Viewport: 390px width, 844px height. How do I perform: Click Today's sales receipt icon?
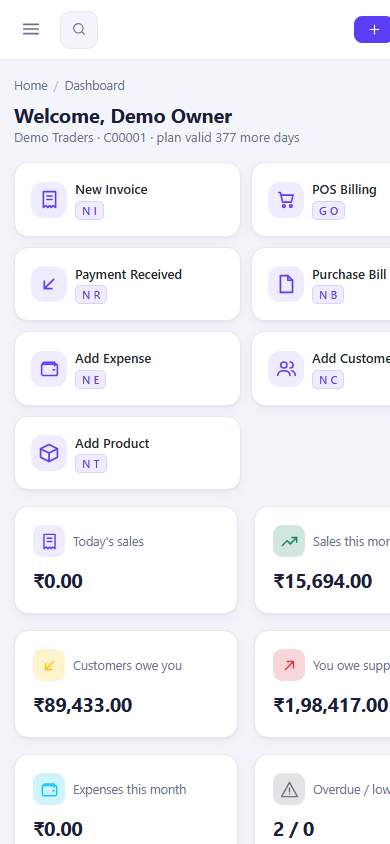[49, 541]
